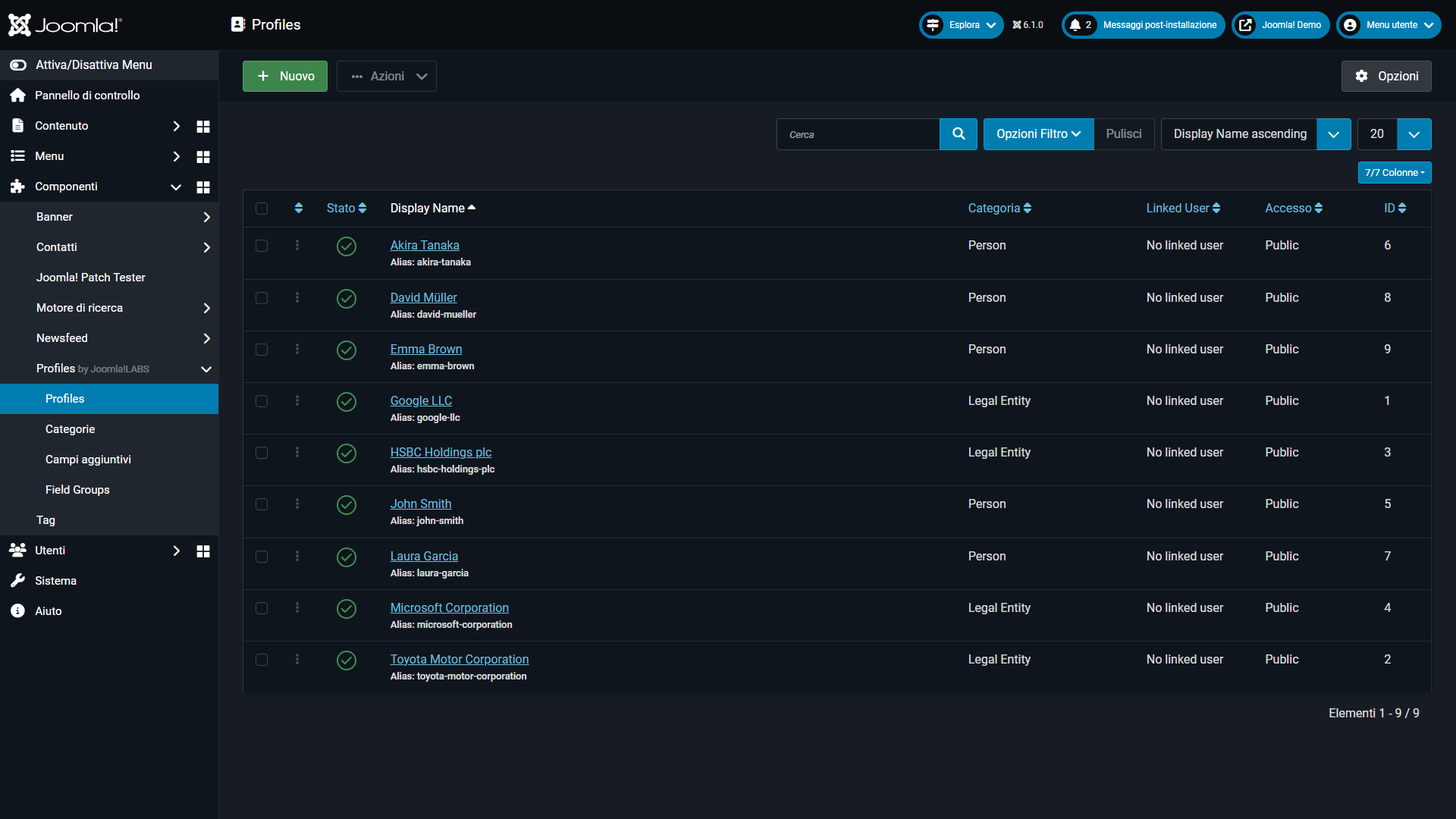Image resolution: width=1456 pixels, height=819 pixels.
Task: Select the Toyota Motor Corporation row checkbox
Action: coord(262,660)
